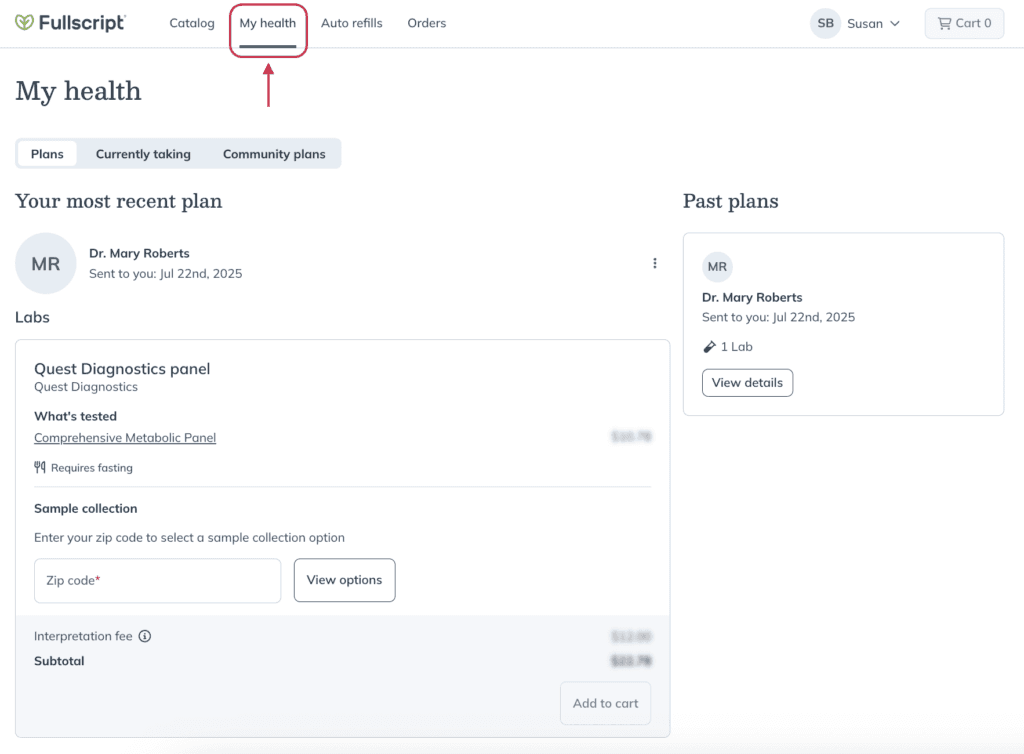Screen dimensions: 1024x754
Task: Click the small MR avatar in Past plans
Action: coord(717,266)
